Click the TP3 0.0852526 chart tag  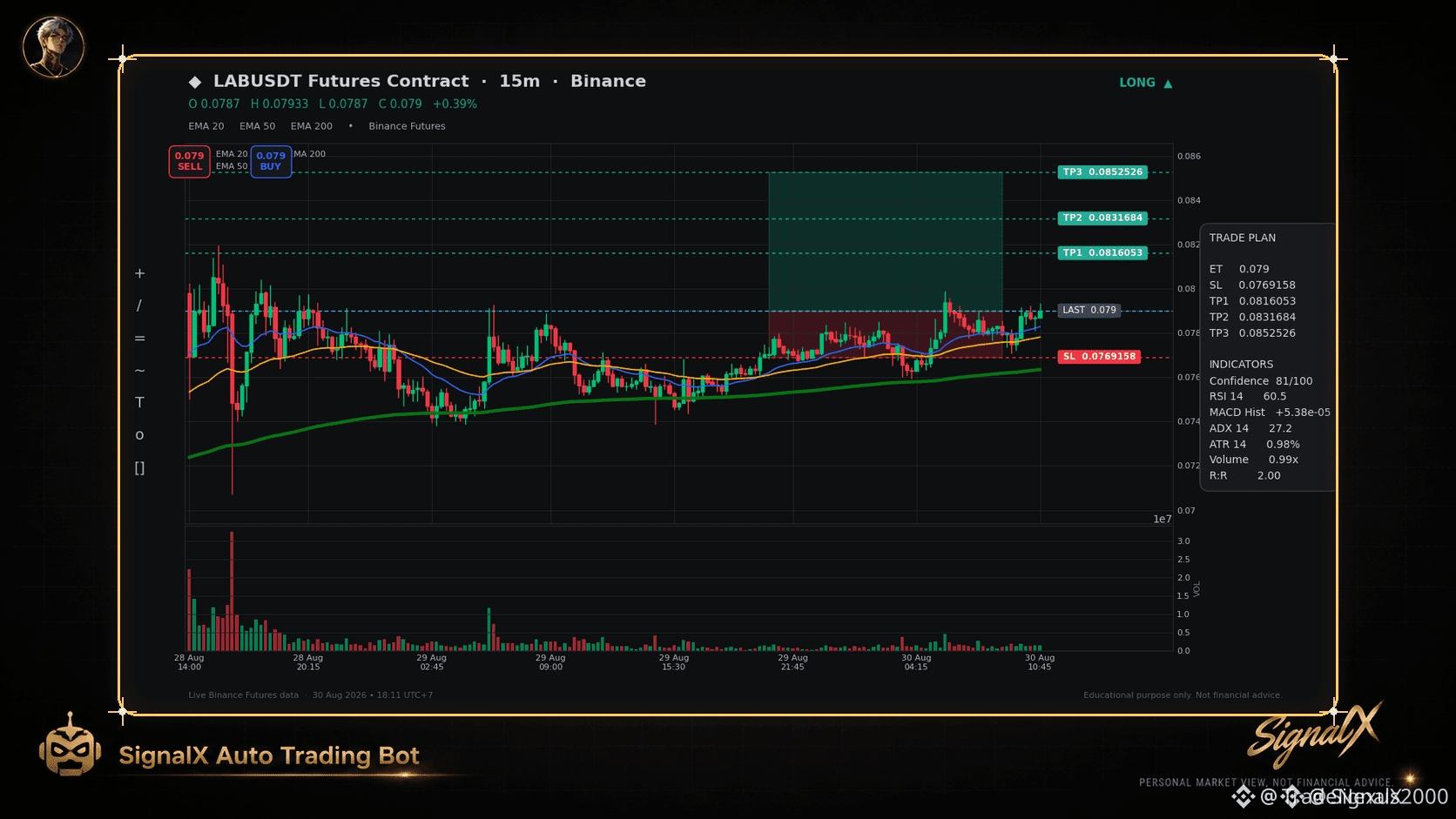click(1102, 172)
